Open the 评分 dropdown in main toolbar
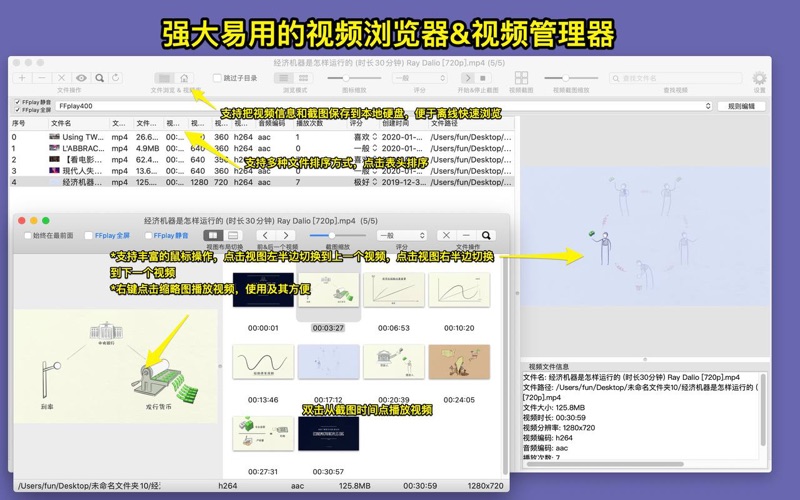This screenshot has width=800, height=500. [419, 78]
